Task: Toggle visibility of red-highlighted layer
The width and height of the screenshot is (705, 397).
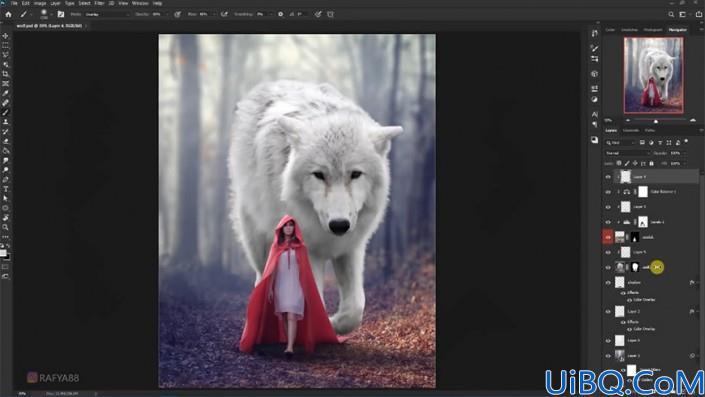Action: click(x=608, y=237)
